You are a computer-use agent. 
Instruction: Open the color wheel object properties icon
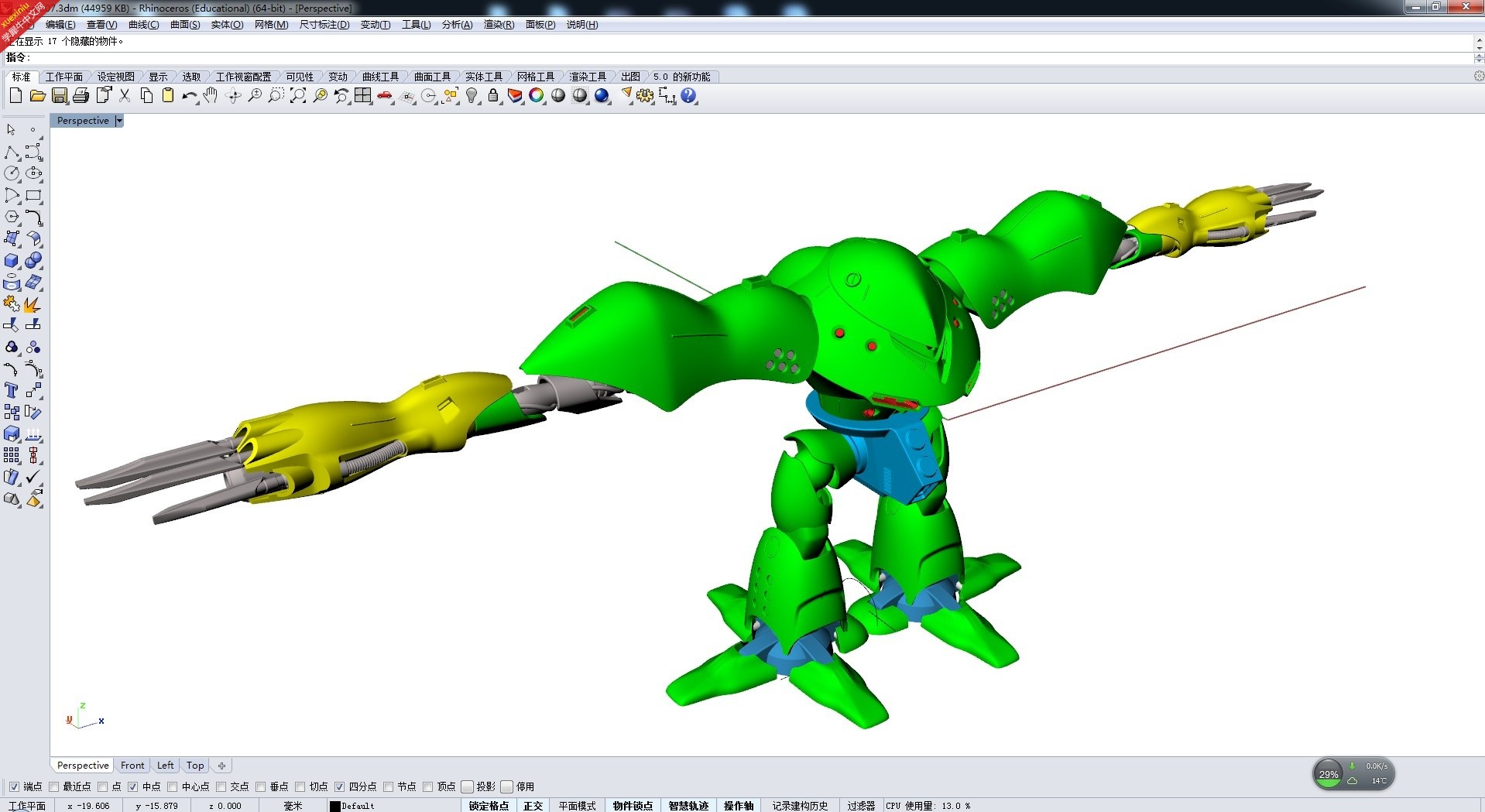[537, 96]
